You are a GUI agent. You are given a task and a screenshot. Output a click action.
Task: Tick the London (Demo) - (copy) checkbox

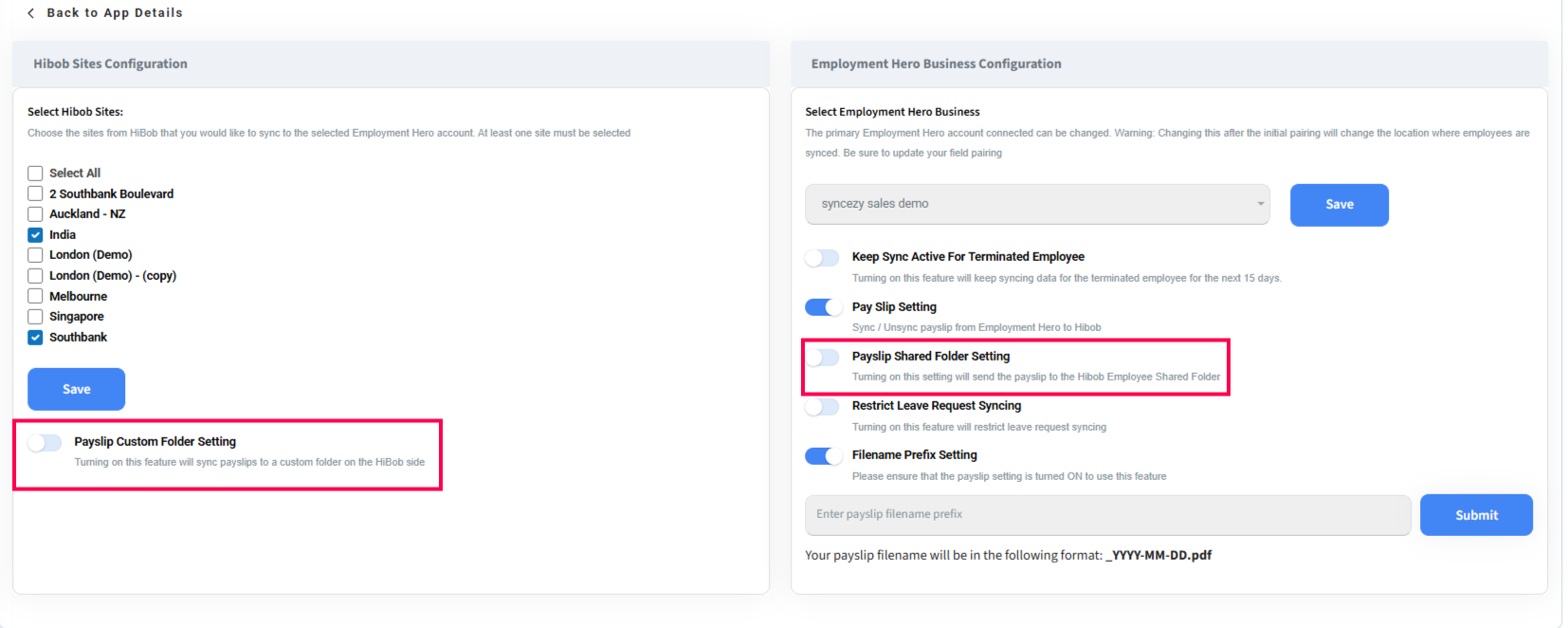(35, 276)
